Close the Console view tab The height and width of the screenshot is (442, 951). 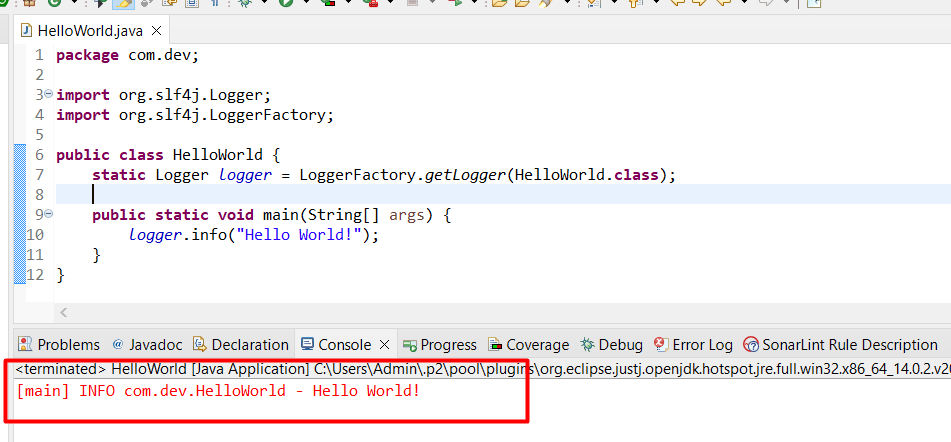(384, 344)
